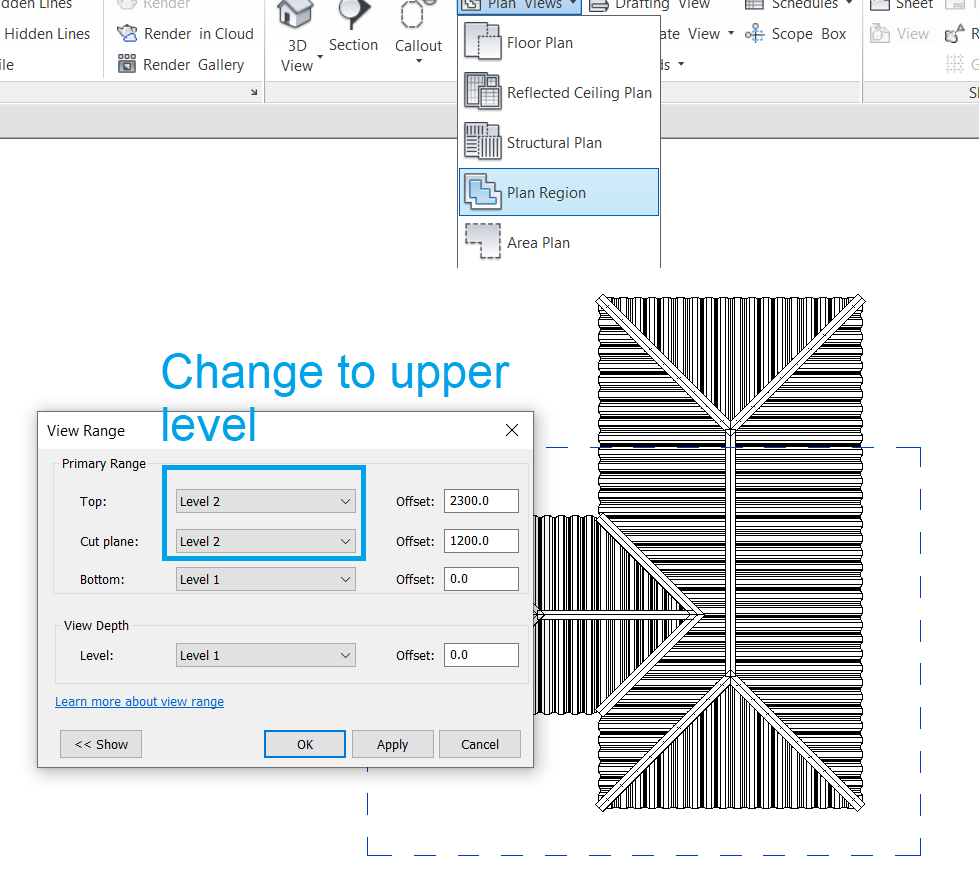Open the view range learning link
The width and height of the screenshot is (979, 891).
point(139,701)
